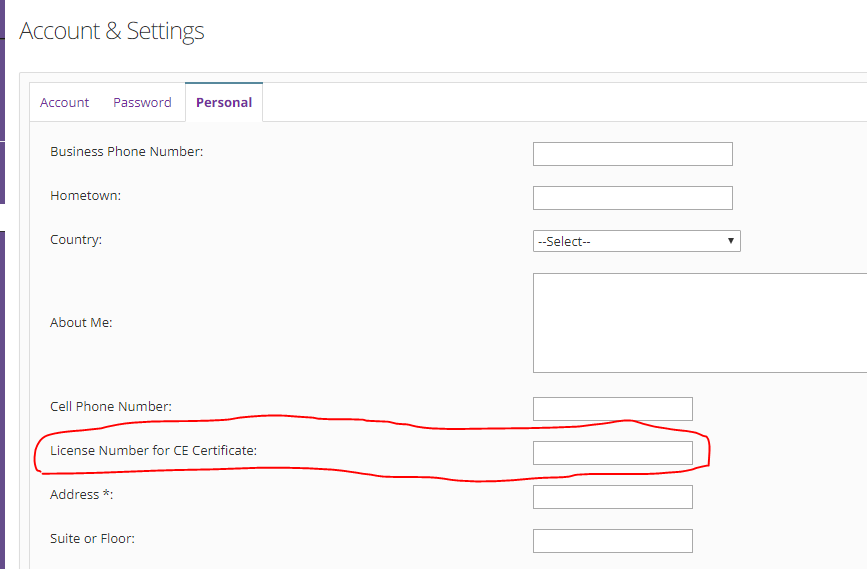The height and width of the screenshot is (569, 867).
Task: Click the License Number for CE Certificate input box
Action: pos(612,453)
